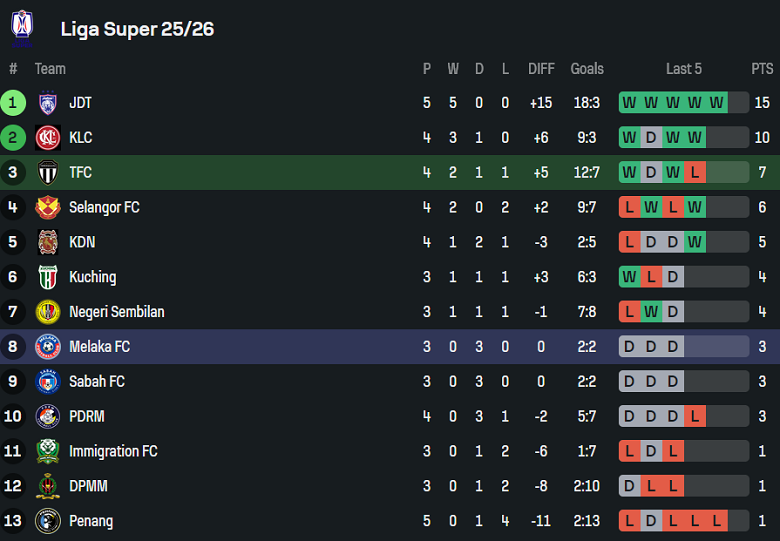Click the PTS column header

point(762,69)
